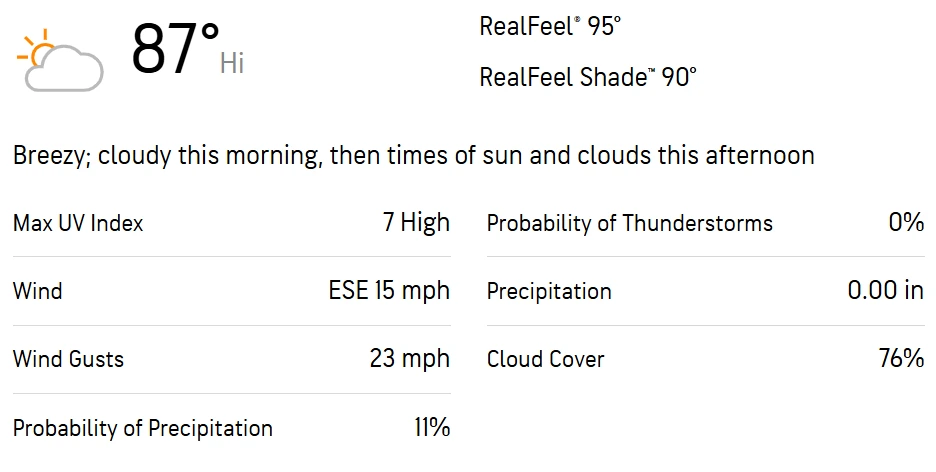
Task: Click the partly sunny weather icon
Action: point(60,60)
